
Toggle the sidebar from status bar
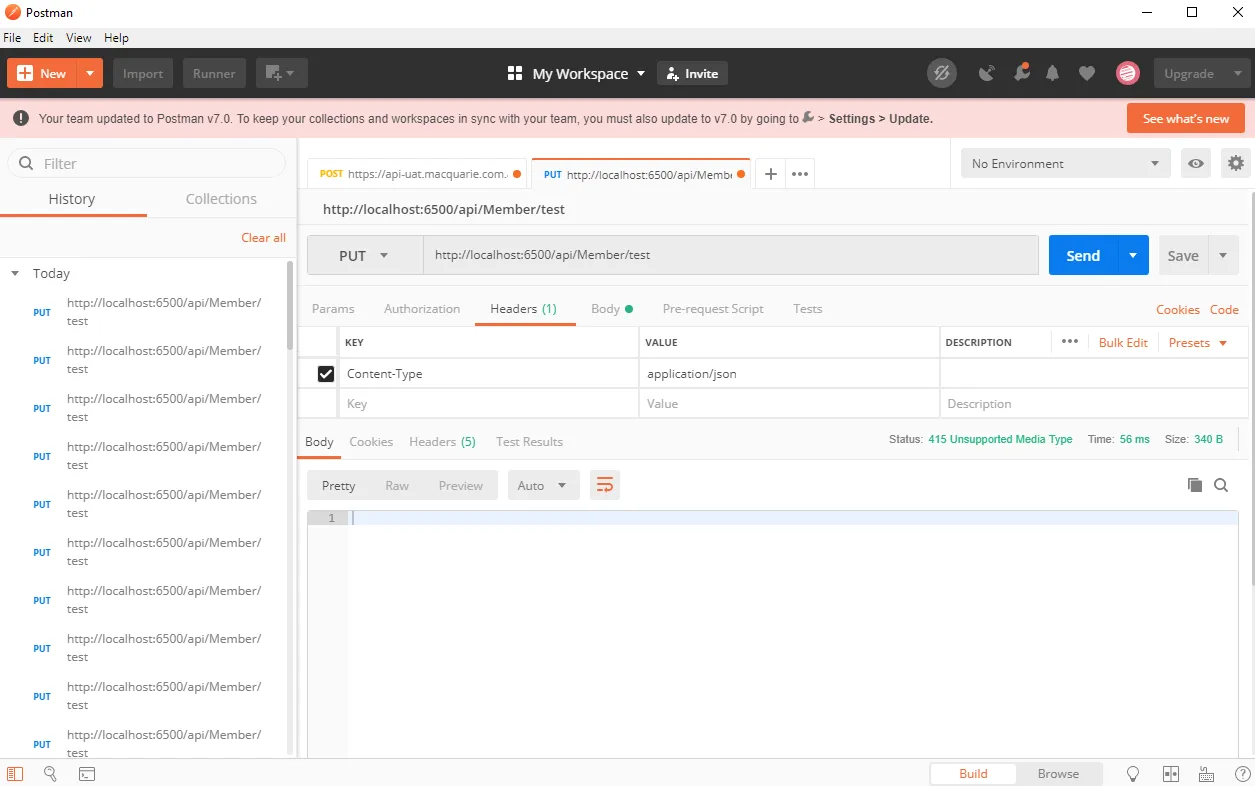[15, 774]
